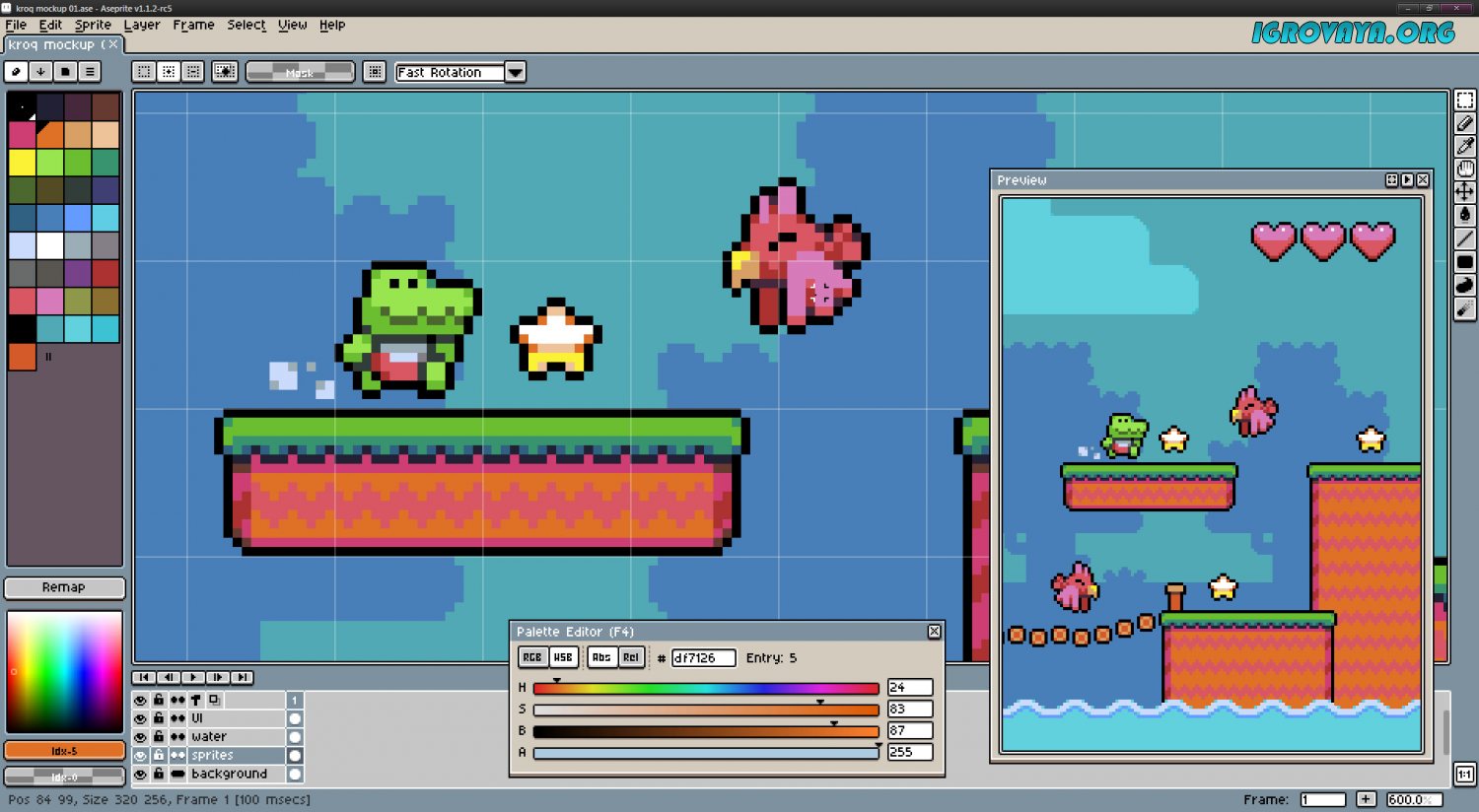This screenshot has width=1479, height=812.
Task: Select the Filled Rectangle tool
Action: click(1465, 262)
